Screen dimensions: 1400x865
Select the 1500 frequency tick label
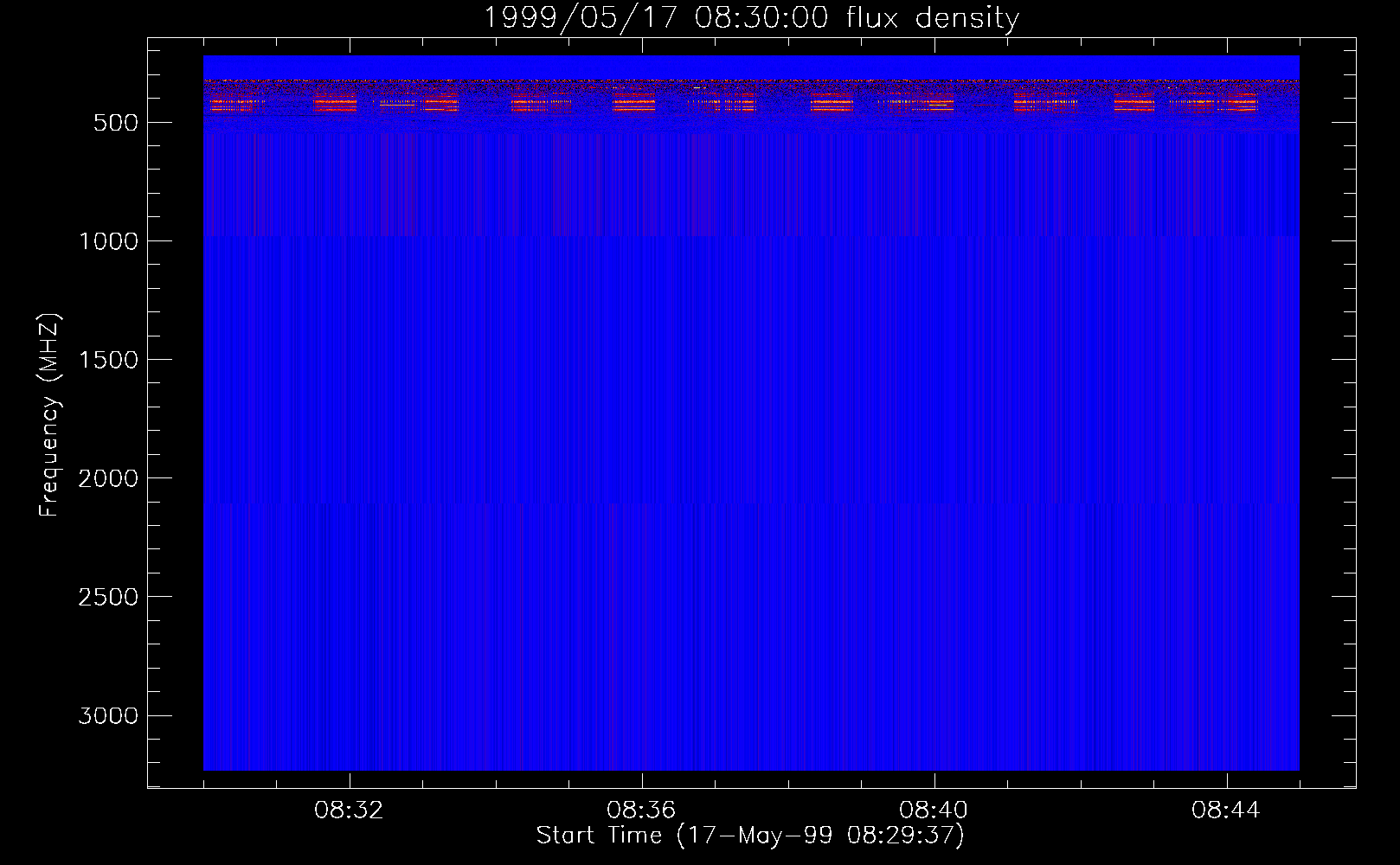[108, 360]
